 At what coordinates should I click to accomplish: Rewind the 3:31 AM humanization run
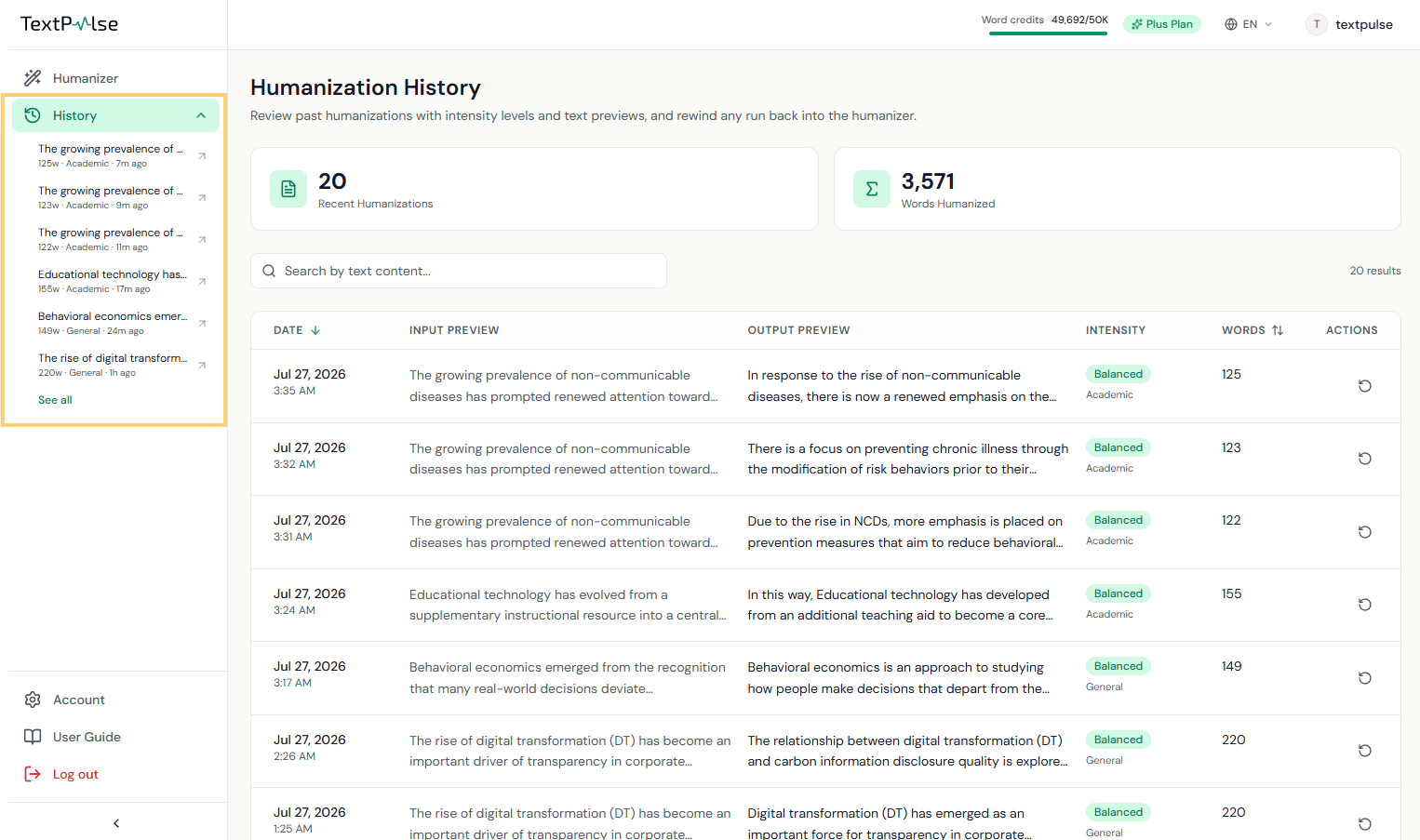[1365, 532]
